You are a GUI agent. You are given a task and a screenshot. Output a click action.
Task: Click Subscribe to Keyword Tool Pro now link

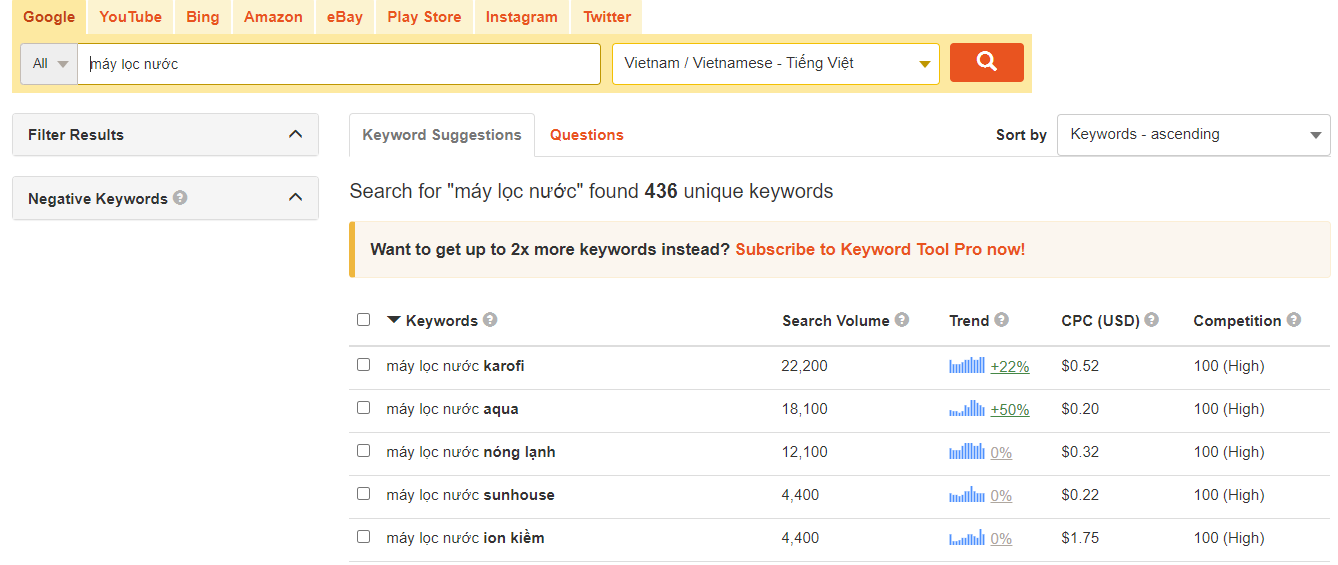[880, 250]
